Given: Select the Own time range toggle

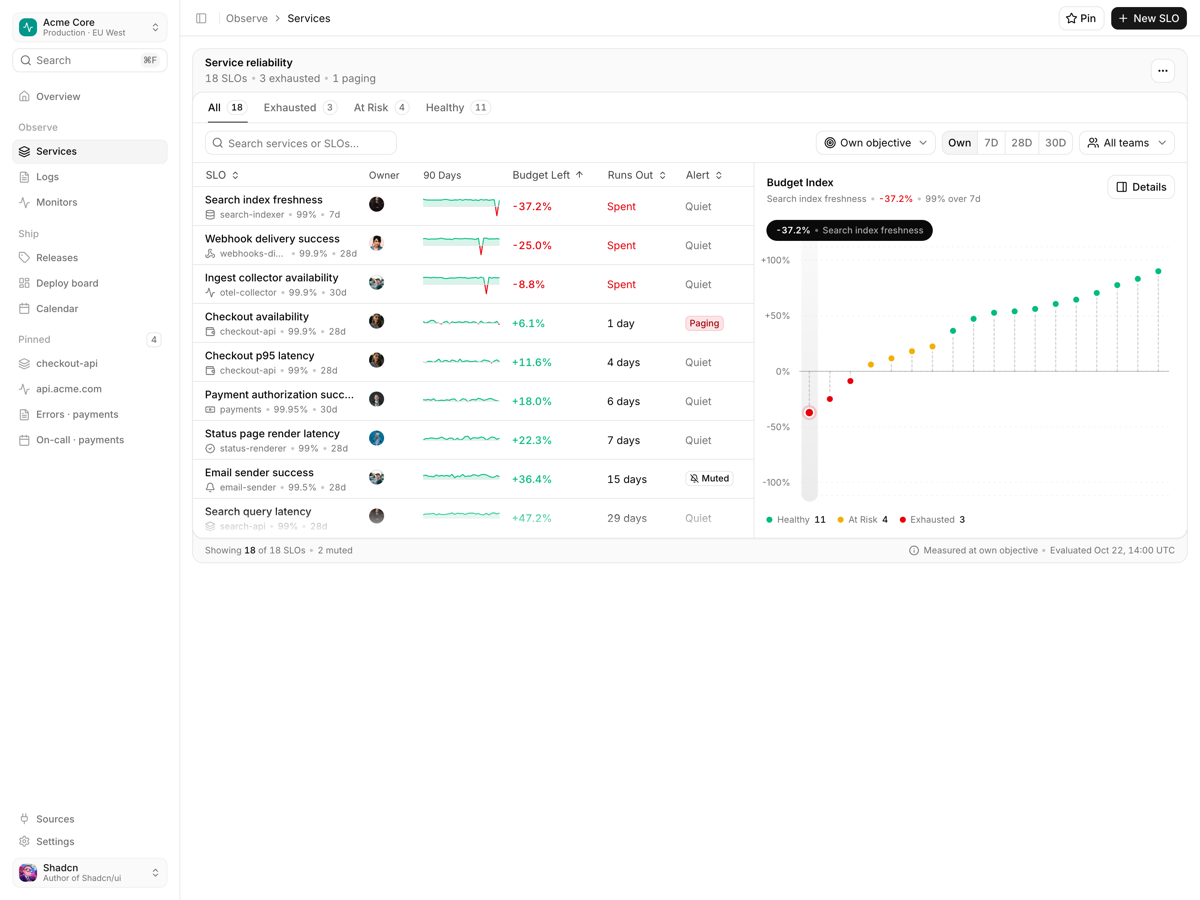Looking at the screenshot, I should (959, 143).
